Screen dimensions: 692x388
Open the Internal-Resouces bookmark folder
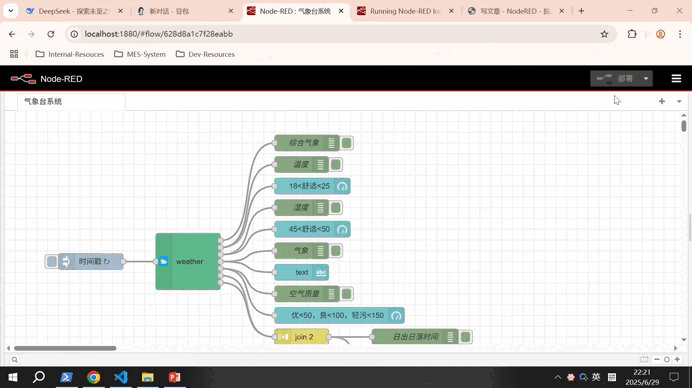tap(70, 54)
